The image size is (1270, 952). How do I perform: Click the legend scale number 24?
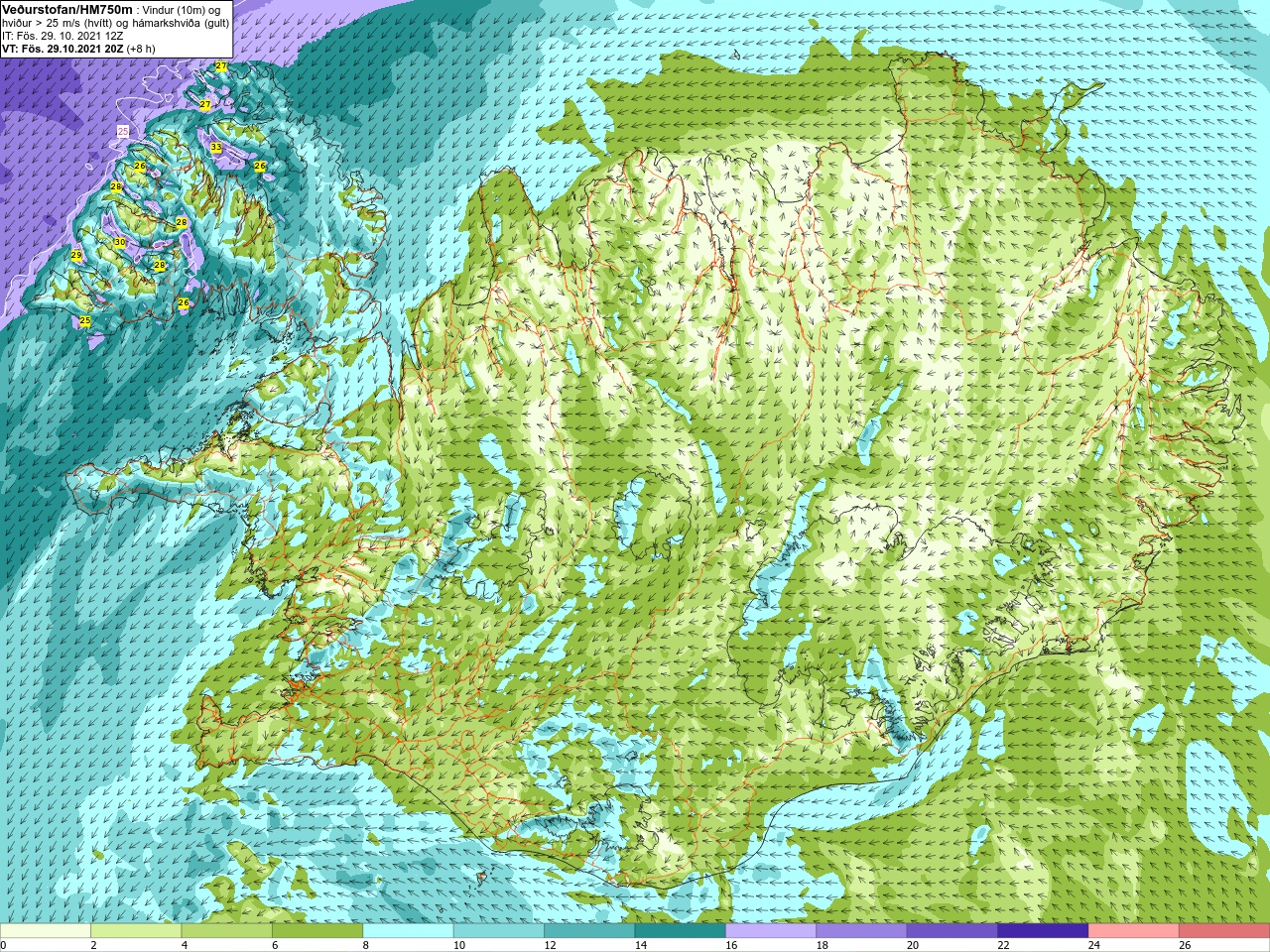tap(1094, 945)
